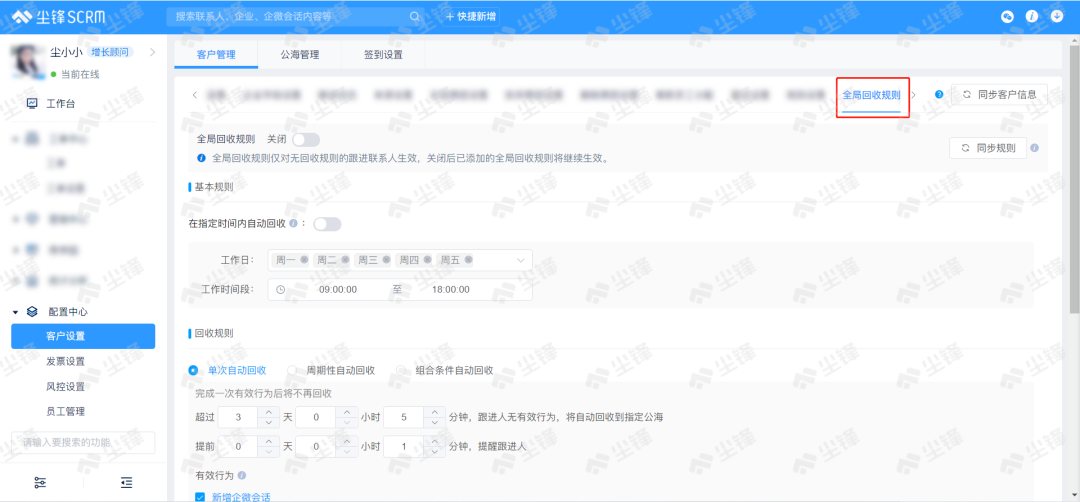Collapse the 配置中心 menu section

click(x=16, y=312)
